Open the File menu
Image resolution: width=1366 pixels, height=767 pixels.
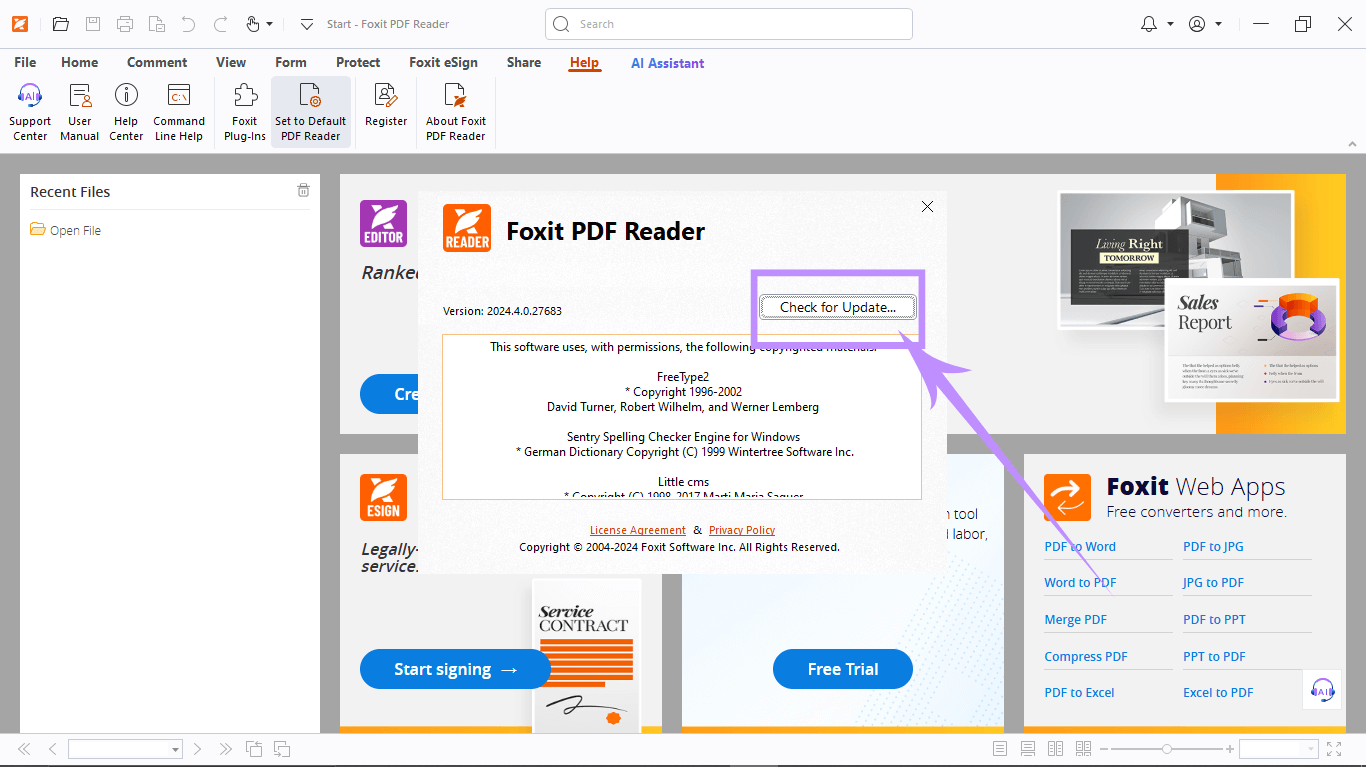(25, 62)
